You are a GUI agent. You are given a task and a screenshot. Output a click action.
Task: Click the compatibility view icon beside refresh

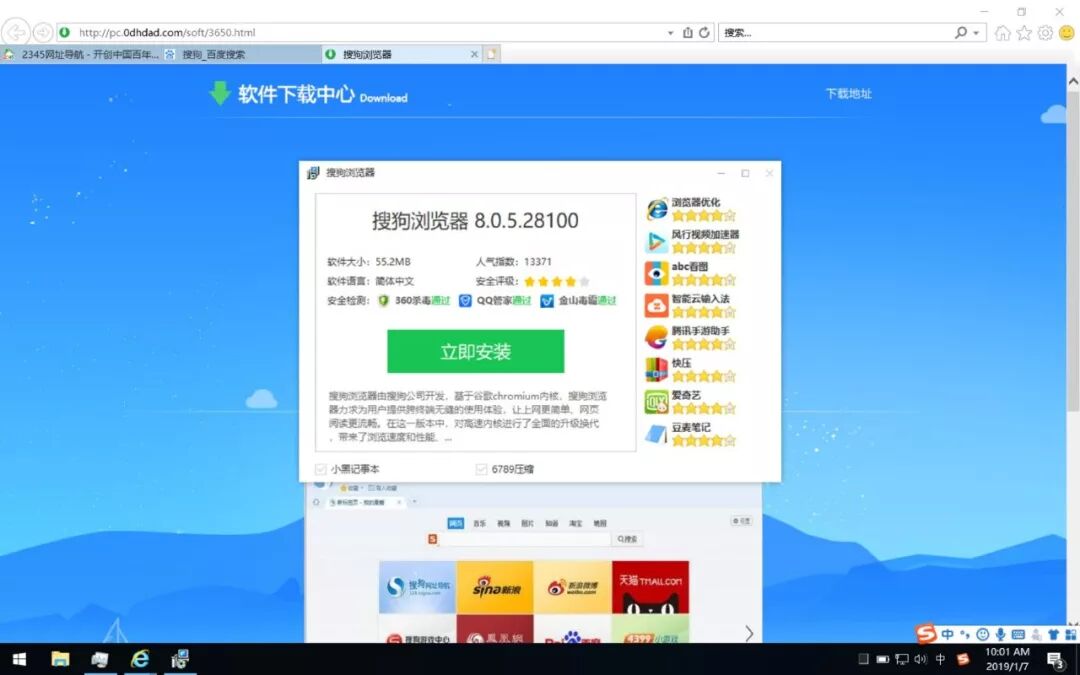[687, 32]
